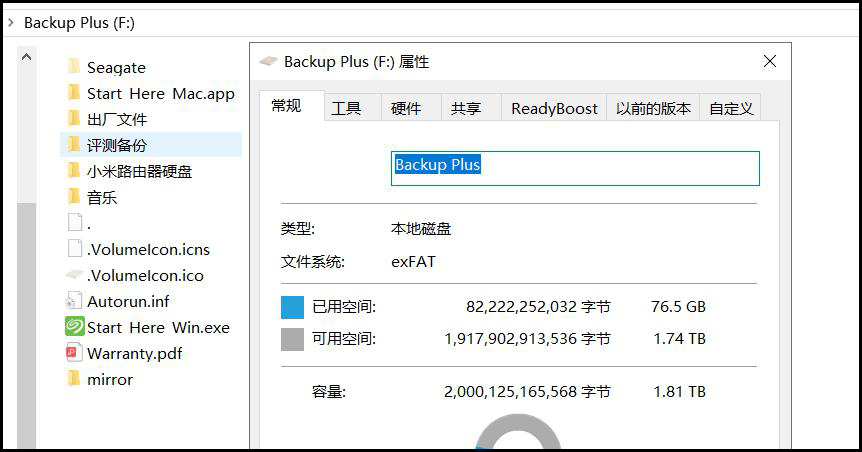Click the Warranty.pdf PDF icon
The height and width of the screenshot is (452, 862).
[73, 352]
